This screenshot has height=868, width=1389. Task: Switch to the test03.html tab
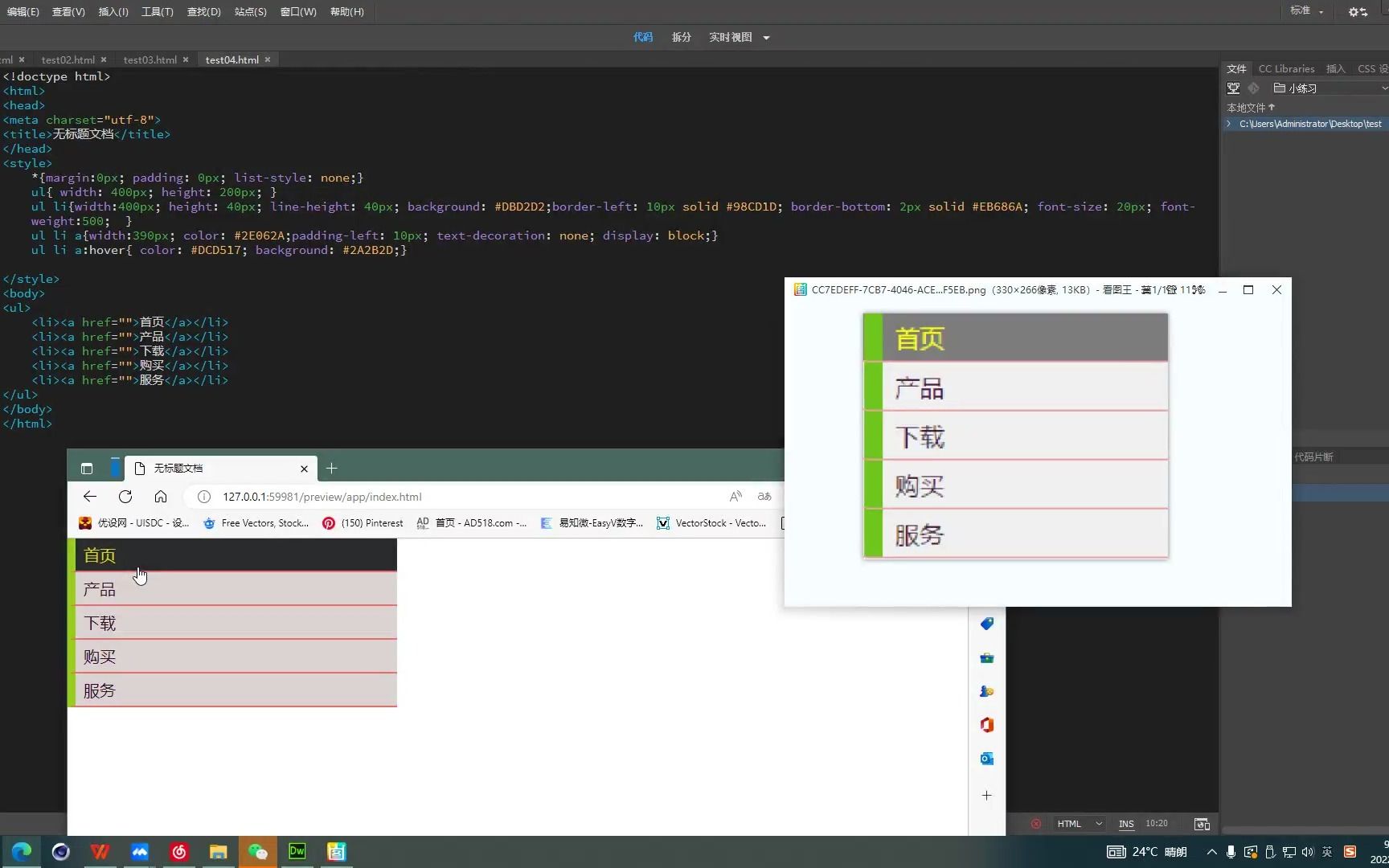(150, 60)
